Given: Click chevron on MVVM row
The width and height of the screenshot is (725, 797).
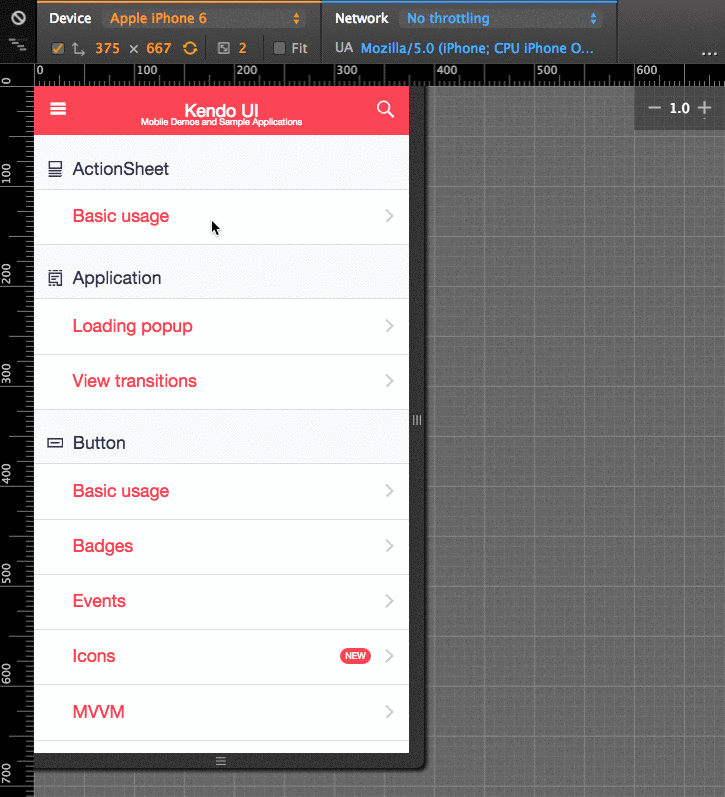Looking at the screenshot, I should [x=389, y=712].
